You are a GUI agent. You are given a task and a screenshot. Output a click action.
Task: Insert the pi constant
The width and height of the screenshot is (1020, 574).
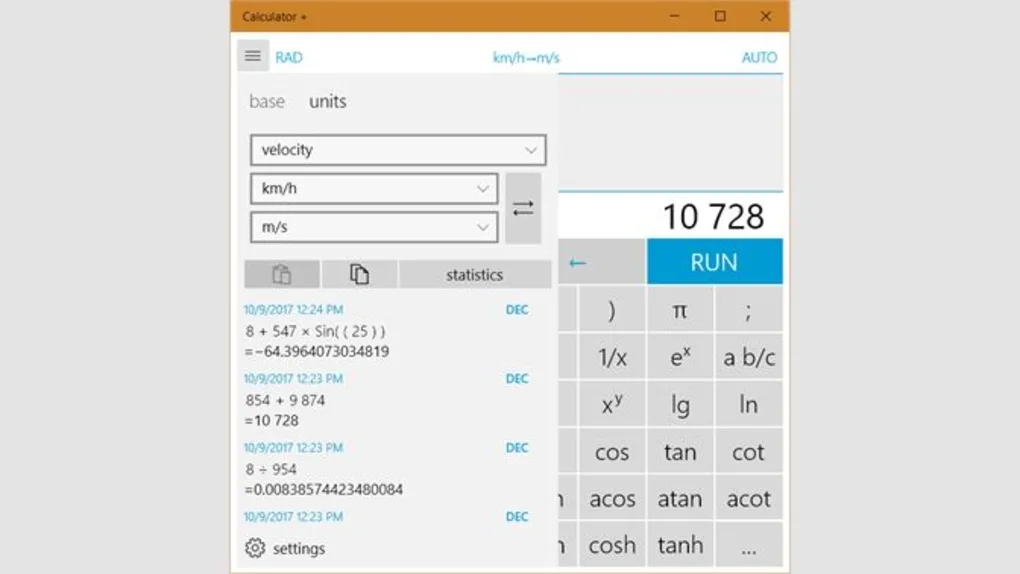pos(680,310)
